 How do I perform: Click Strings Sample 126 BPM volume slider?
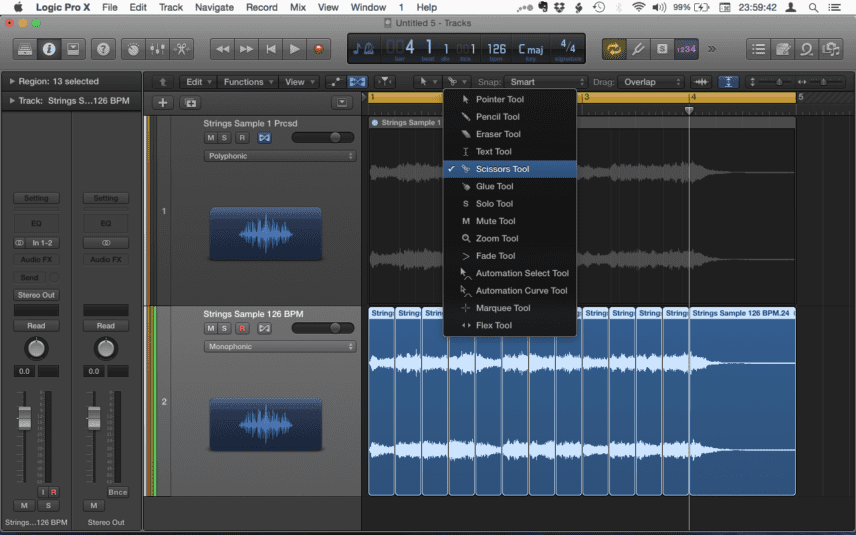click(323, 328)
